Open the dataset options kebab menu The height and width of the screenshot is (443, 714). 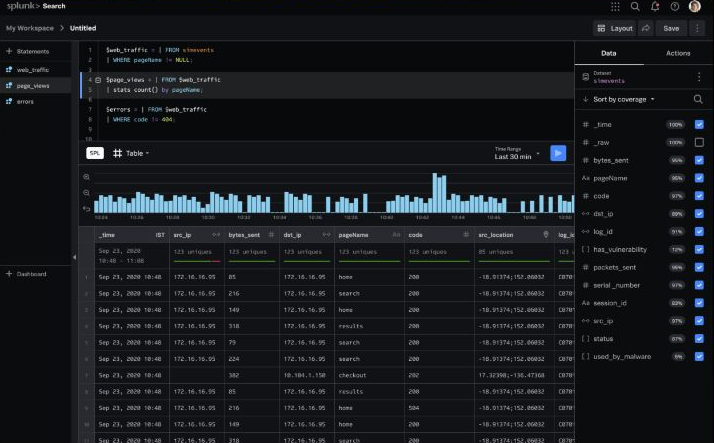click(x=699, y=77)
